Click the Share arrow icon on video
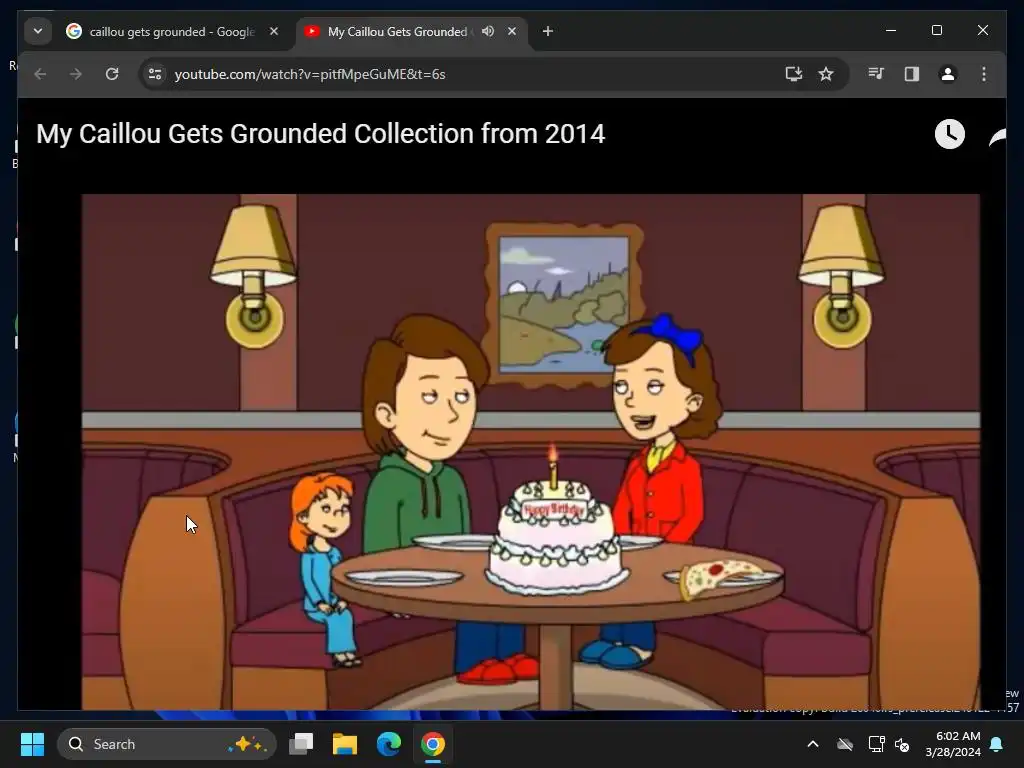The width and height of the screenshot is (1024, 768). (x=997, y=137)
